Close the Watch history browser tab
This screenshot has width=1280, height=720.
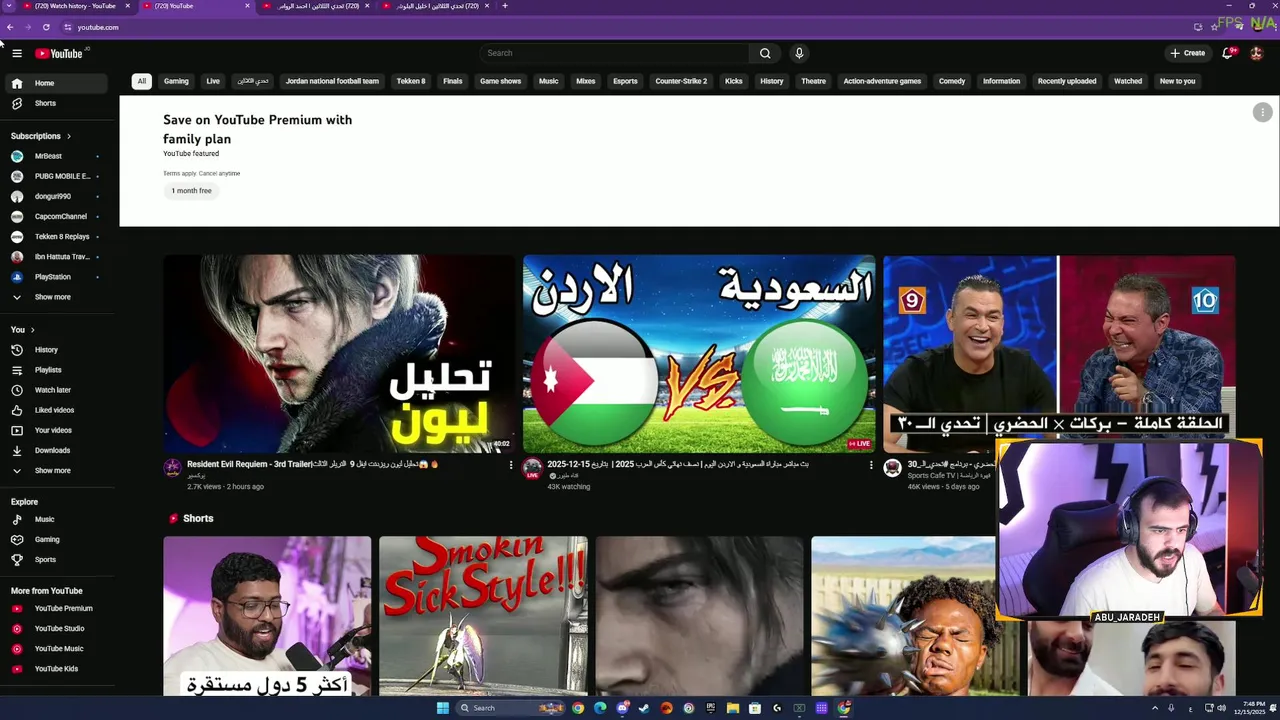[x=127, y=6]
